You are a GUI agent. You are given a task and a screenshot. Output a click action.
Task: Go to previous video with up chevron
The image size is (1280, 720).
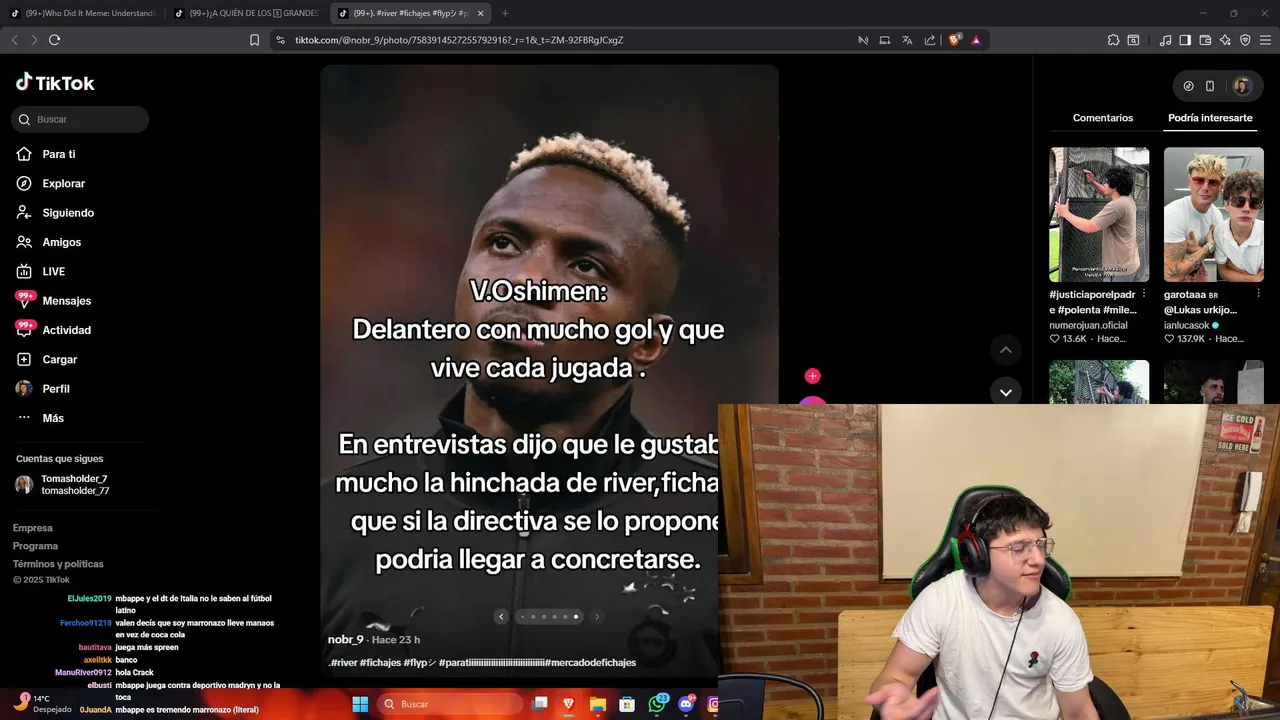[1006, 350]
